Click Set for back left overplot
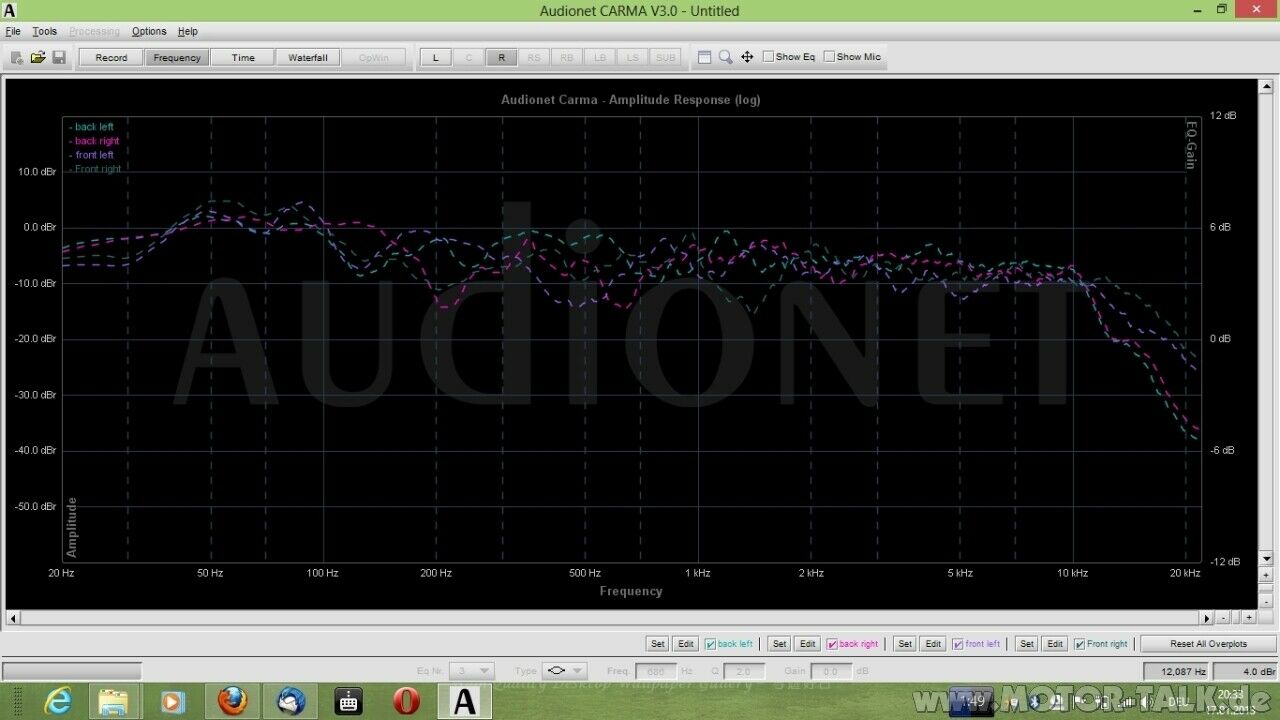Screen dimensions: 1280x720 pyautogui.click(x=657, y=644)
